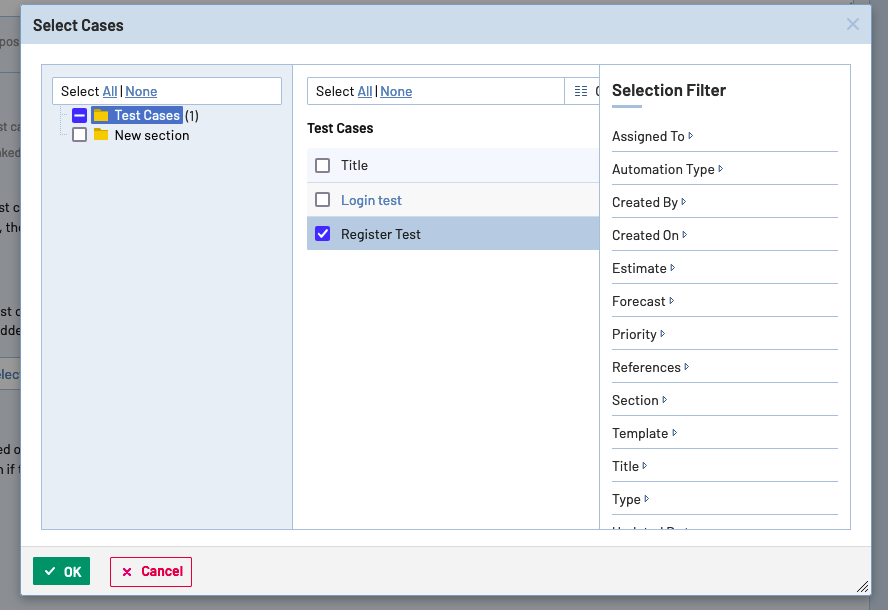
Task: Expand the References filter
Action: [650, 367]
